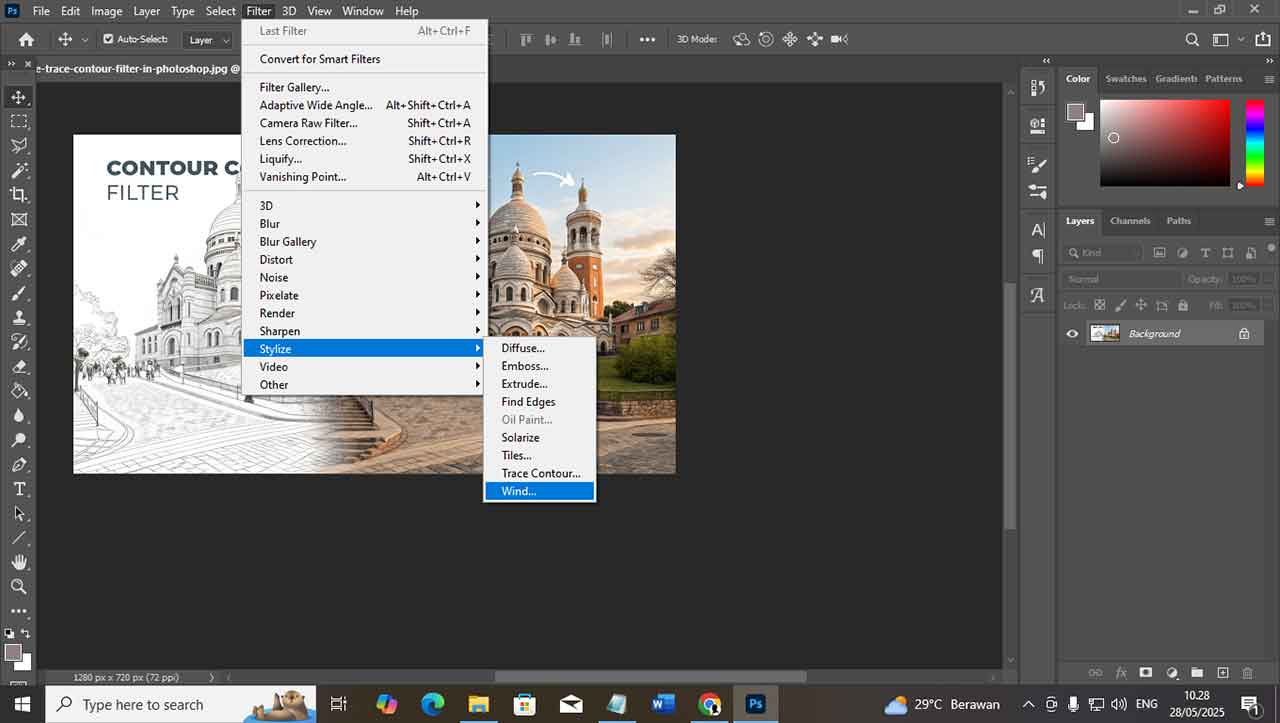Open the Glyphs panel icon

tap(1037, 295)
